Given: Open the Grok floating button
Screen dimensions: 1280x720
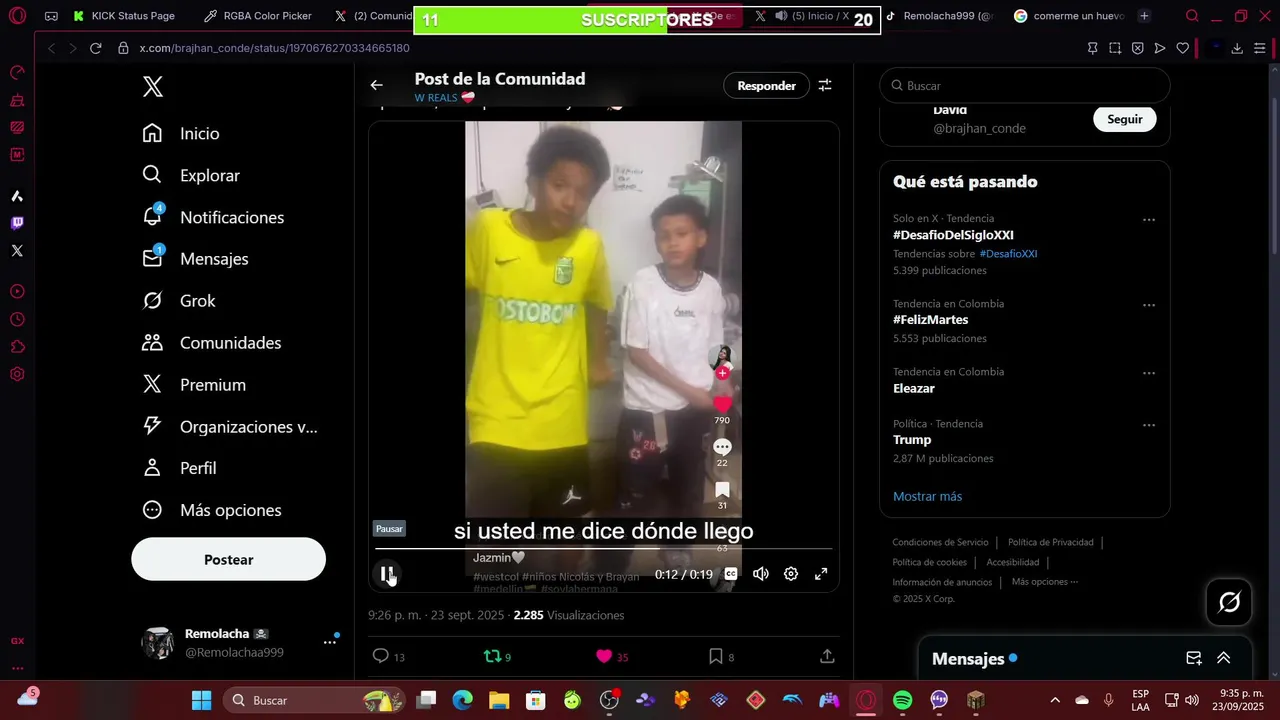Looking at the screenshot, I should point(1229,602).
